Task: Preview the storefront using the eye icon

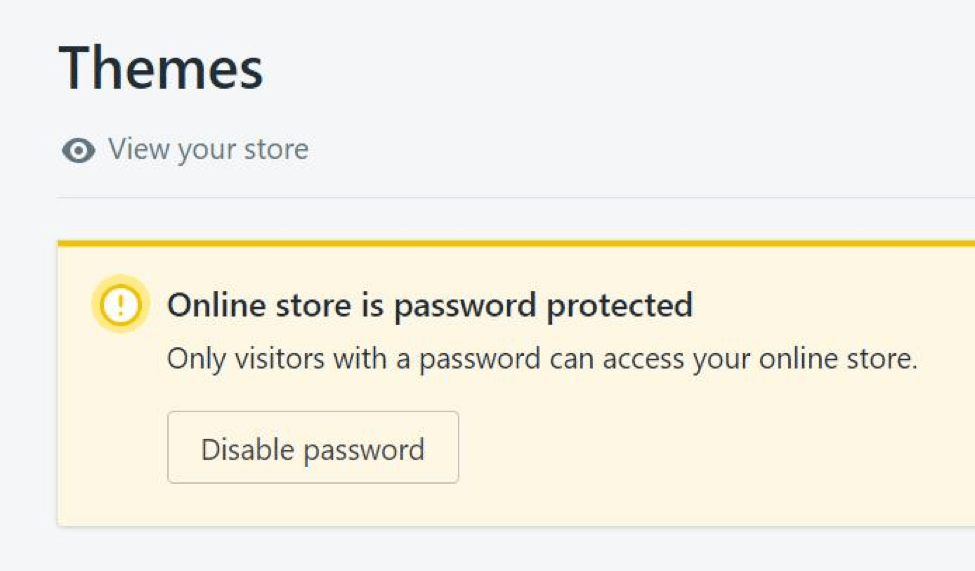Action: tap(79, 151)
